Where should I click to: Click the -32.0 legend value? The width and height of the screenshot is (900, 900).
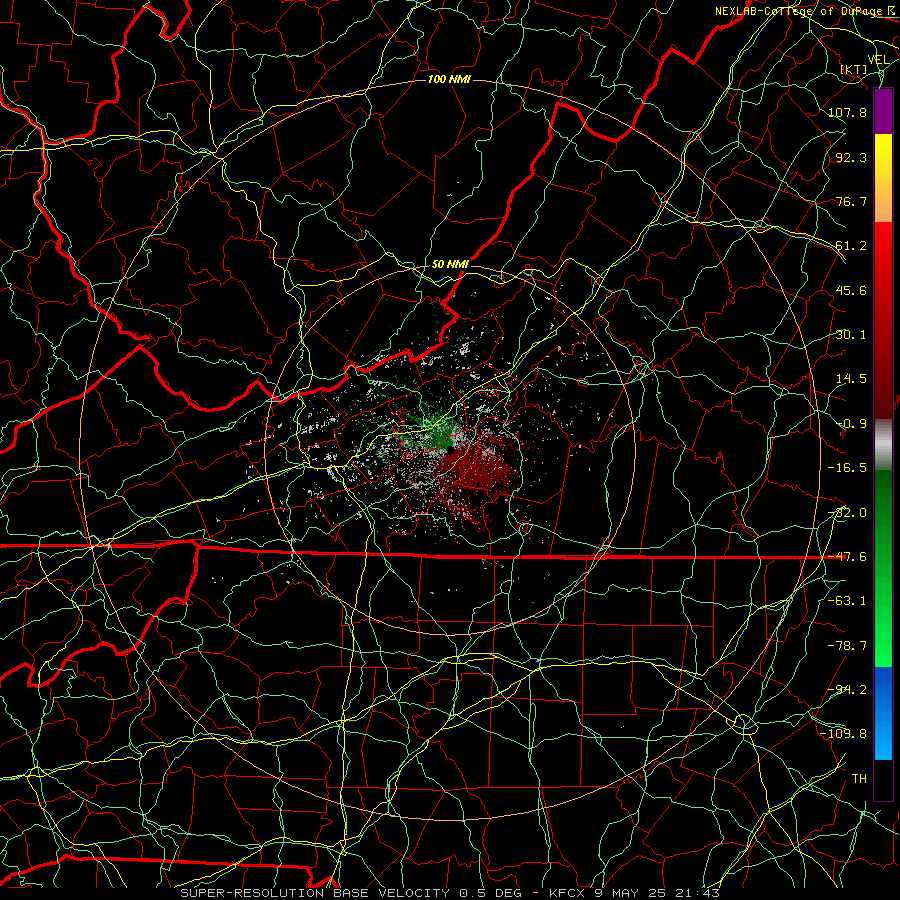point(847,513)
